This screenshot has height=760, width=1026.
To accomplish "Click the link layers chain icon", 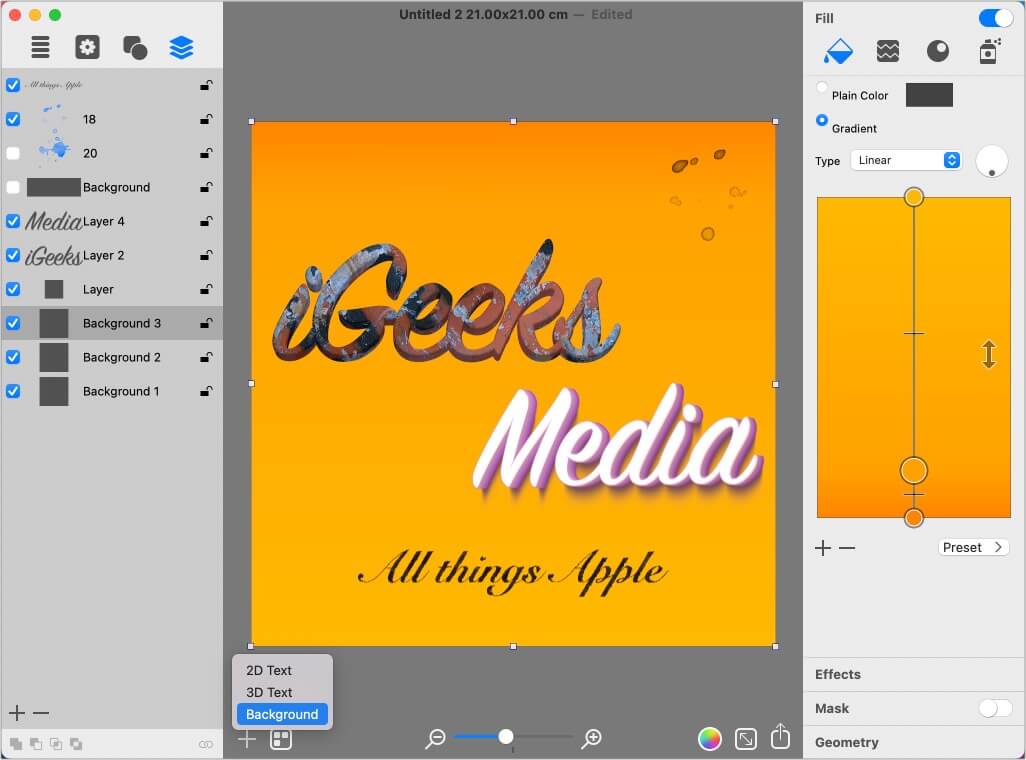I will click(x=205, y=744).
